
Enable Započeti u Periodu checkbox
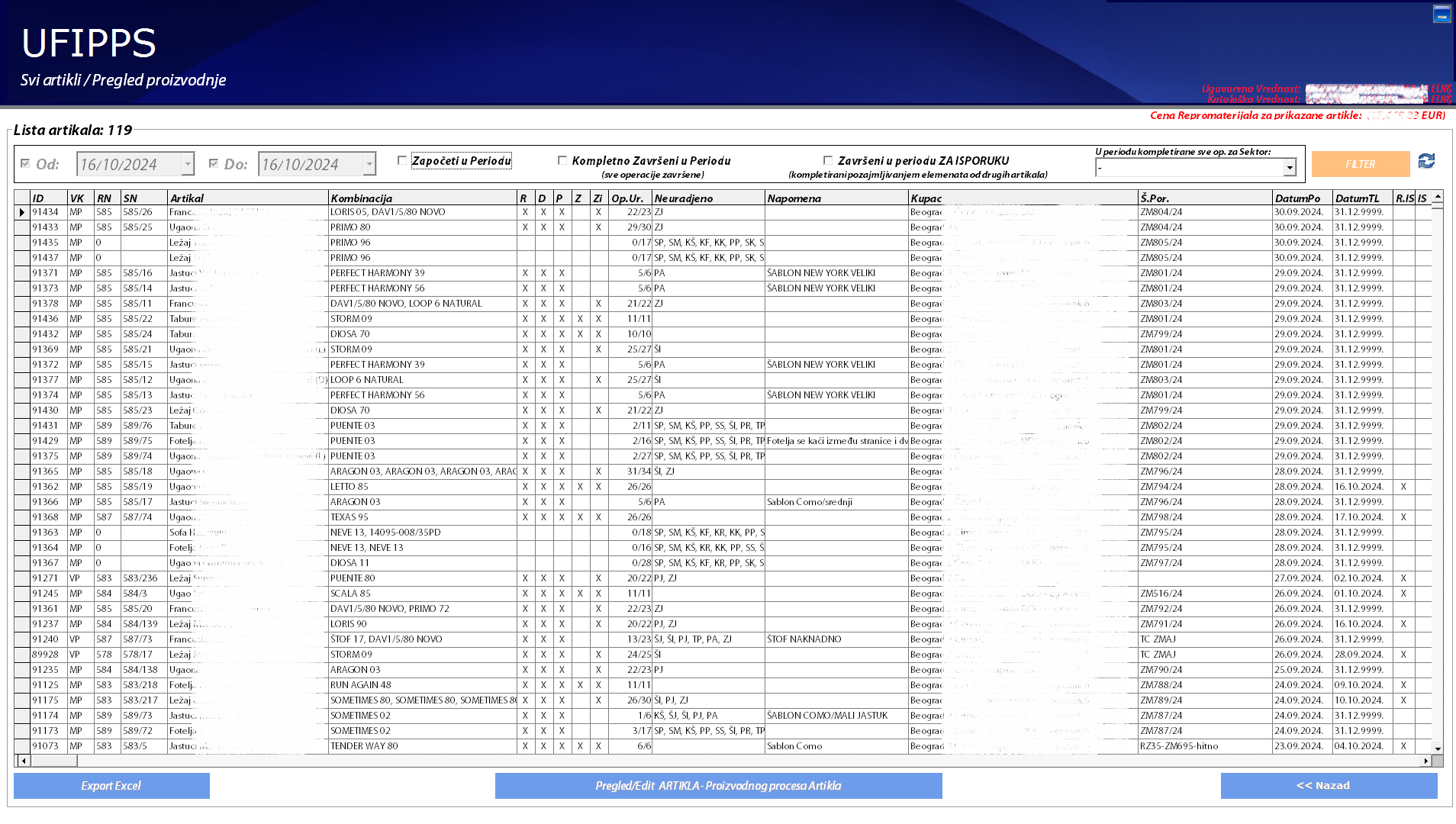tap(402, 160)
